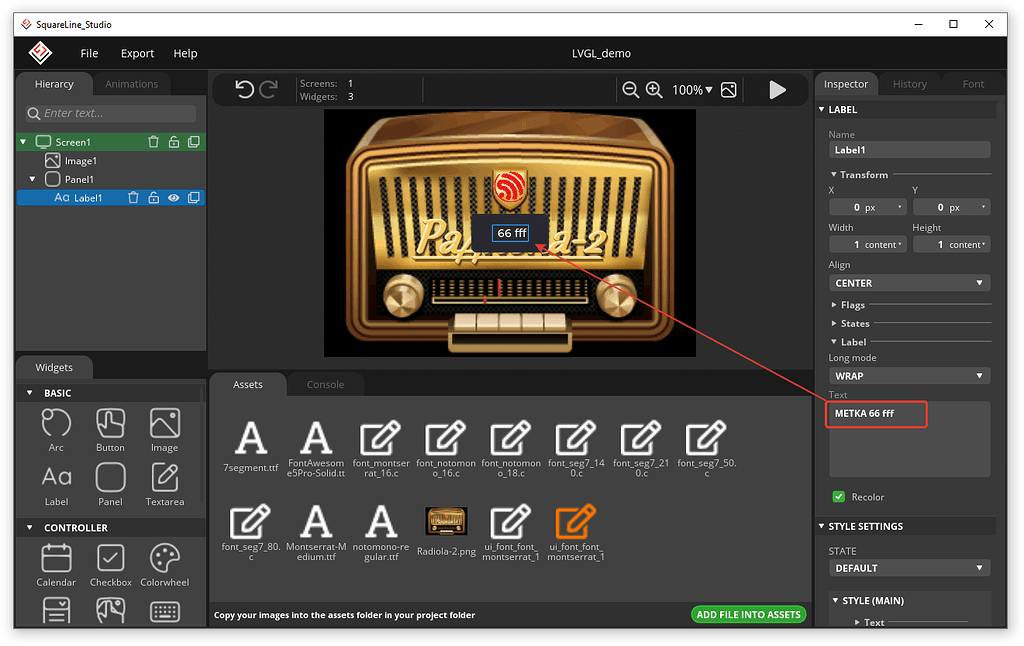Launch the project preview play button
1024x646 pixels.
[x=778, y=89]
